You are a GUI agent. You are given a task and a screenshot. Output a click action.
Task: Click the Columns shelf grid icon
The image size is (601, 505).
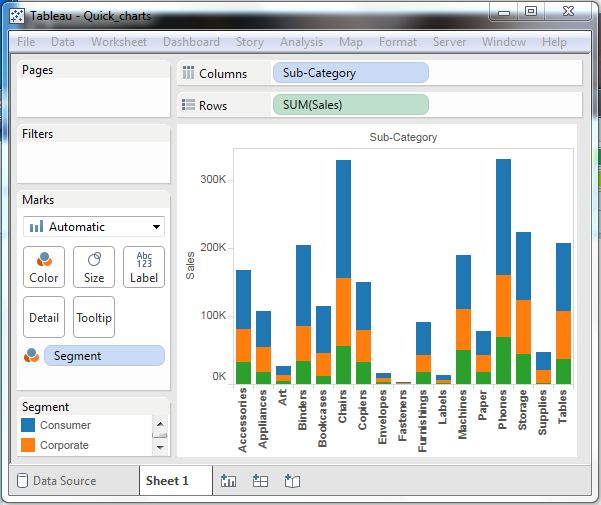tap(187, 73)
